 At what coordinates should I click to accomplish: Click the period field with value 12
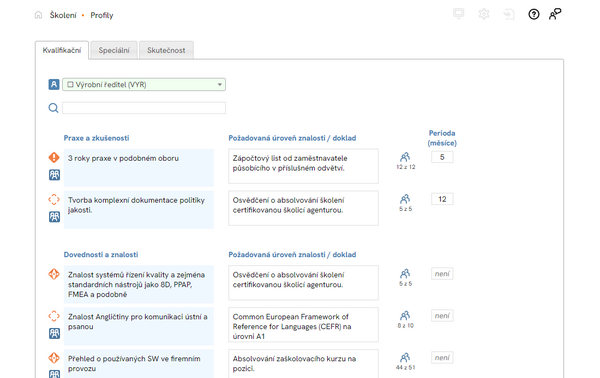442,199
